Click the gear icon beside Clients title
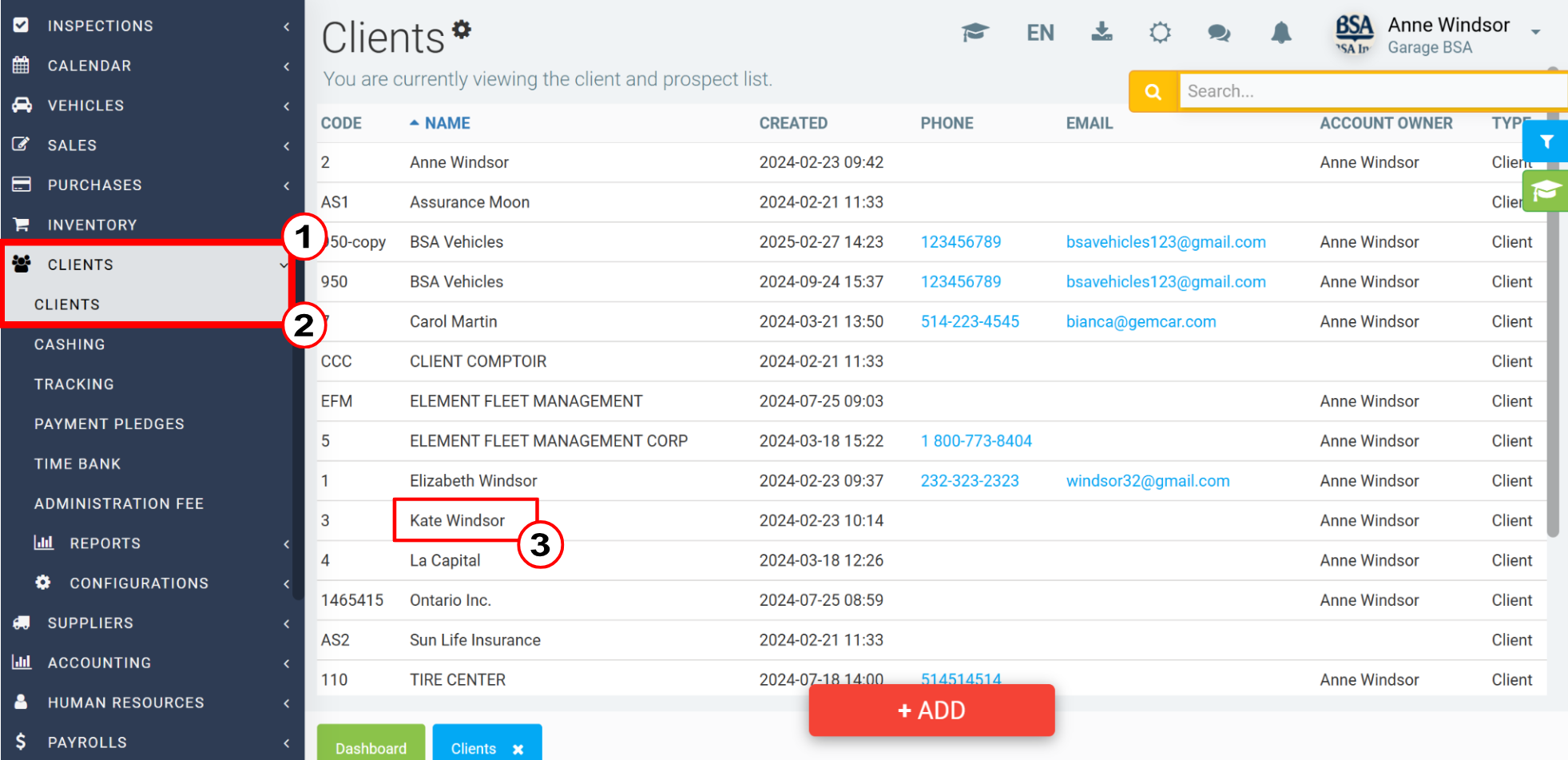1568x760 pixels. tap(462, 30)
